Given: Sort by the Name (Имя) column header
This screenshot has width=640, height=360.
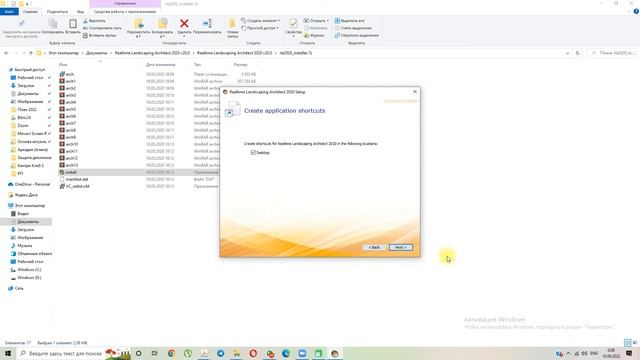Looking at the screenshot, I should [x=63, y=64].
